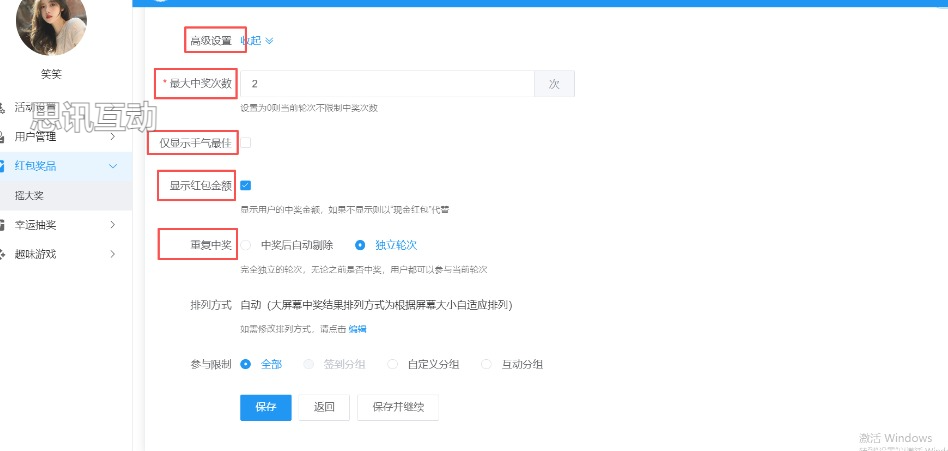Open the 趣味游戏 menu item
Image resolution: width=948 pixels, height=451 pixels.
pos(36,254)
